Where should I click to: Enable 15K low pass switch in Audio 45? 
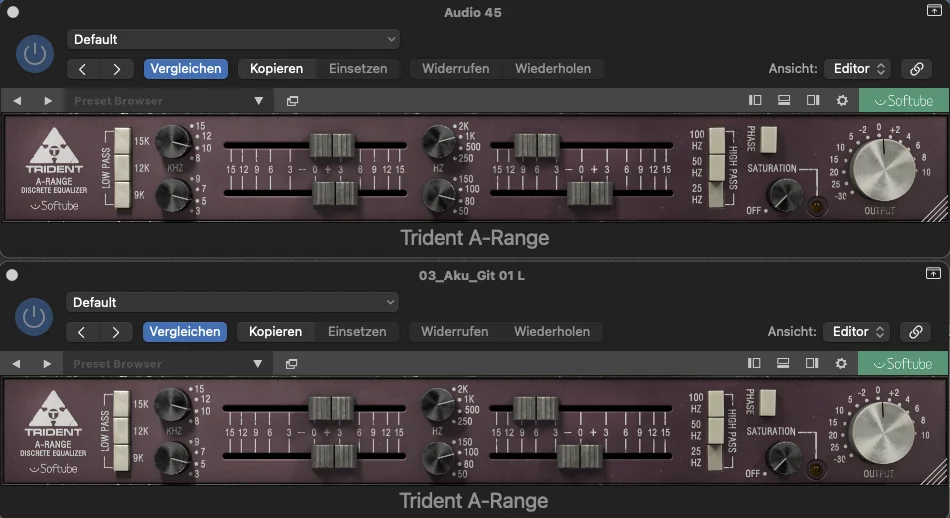pos(122,141)
